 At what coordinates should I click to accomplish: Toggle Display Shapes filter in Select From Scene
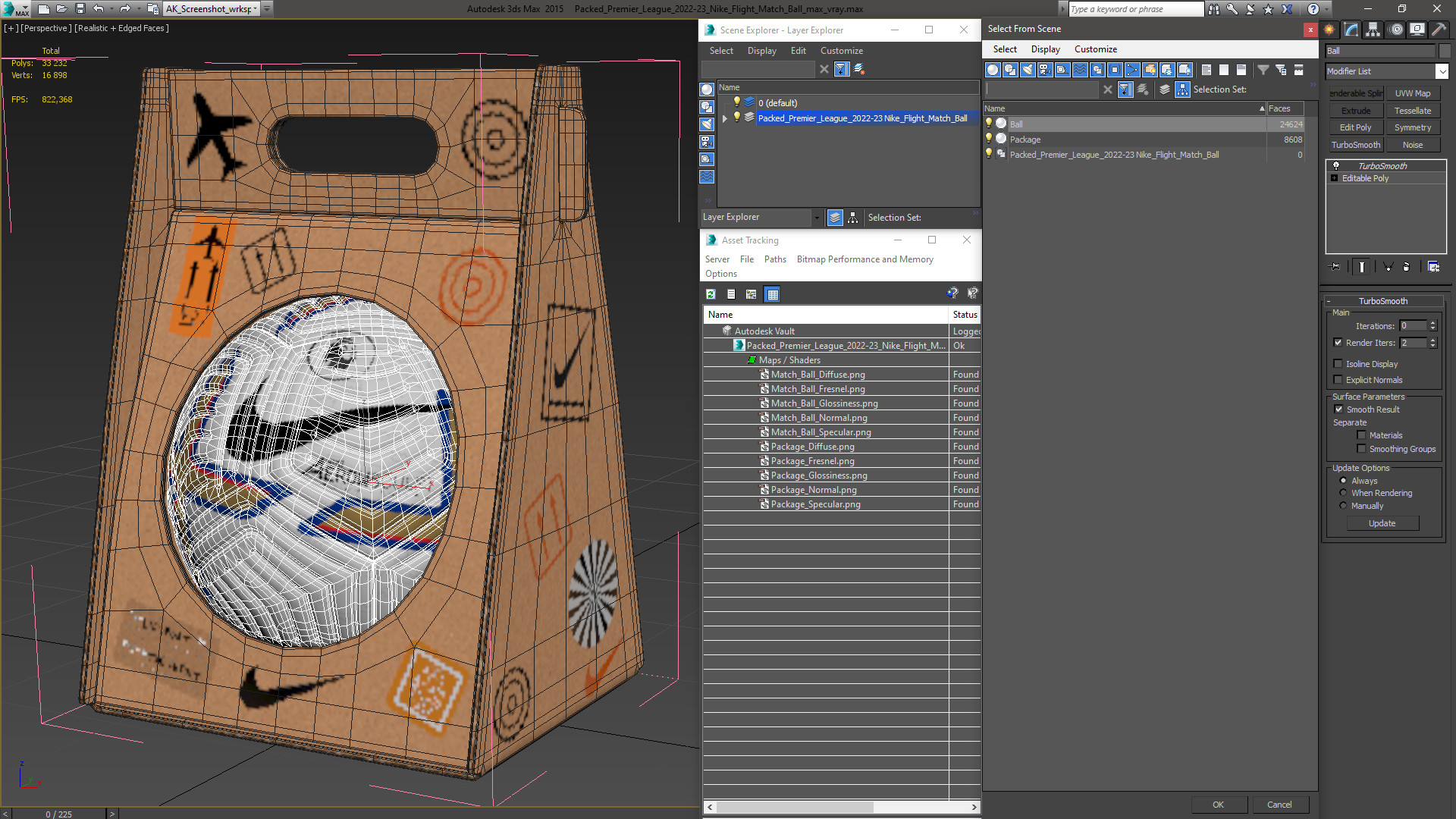click(x=1010, y=70)
